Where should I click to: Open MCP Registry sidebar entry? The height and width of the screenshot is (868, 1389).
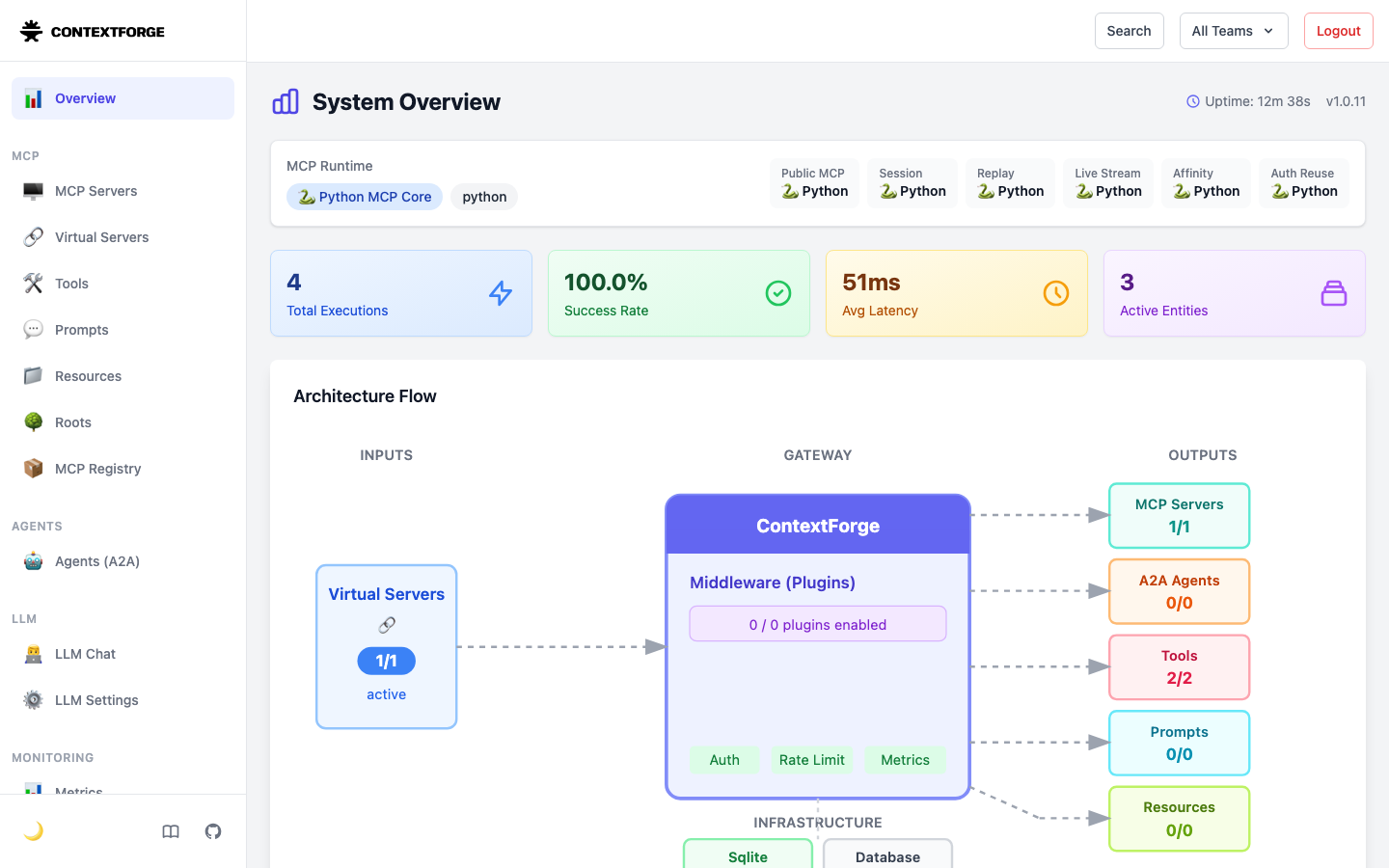coord(123,469)
